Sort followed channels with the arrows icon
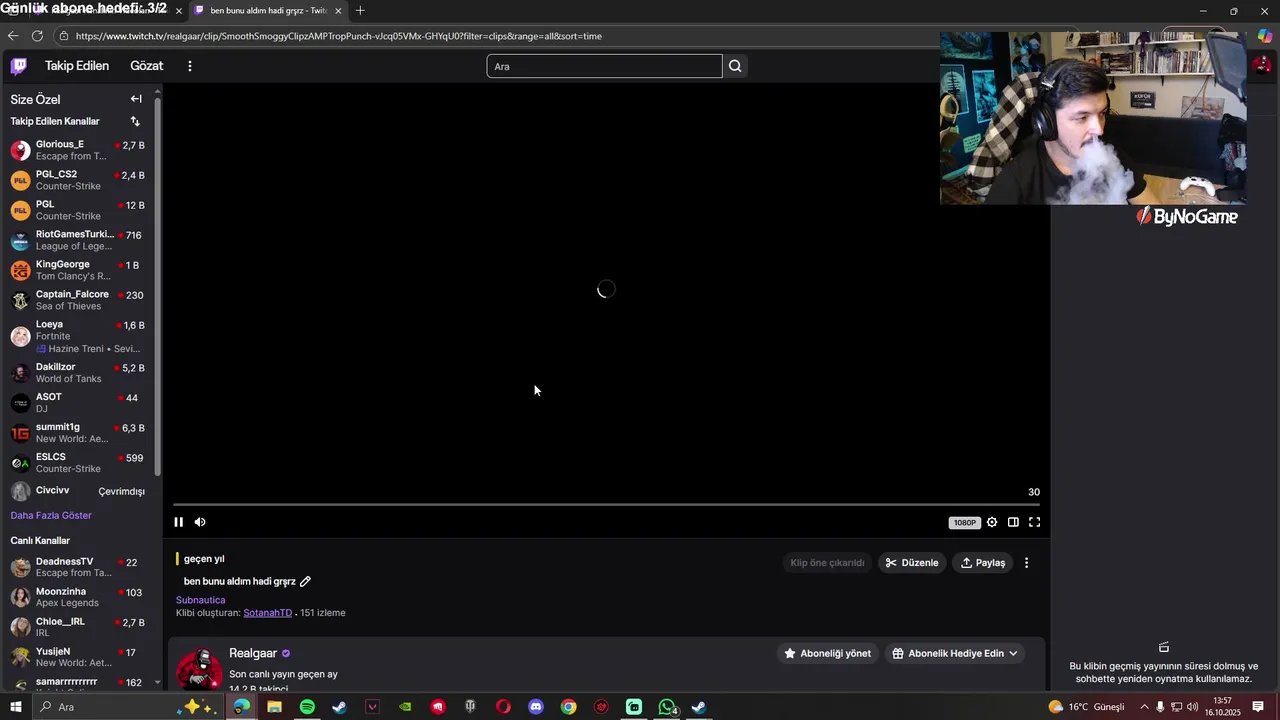 point(135,121)
